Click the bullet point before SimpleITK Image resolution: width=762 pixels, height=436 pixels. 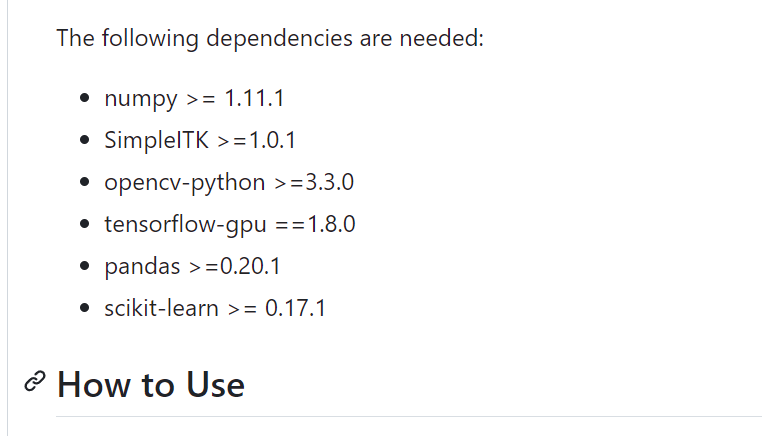click(x=85, y=140)
